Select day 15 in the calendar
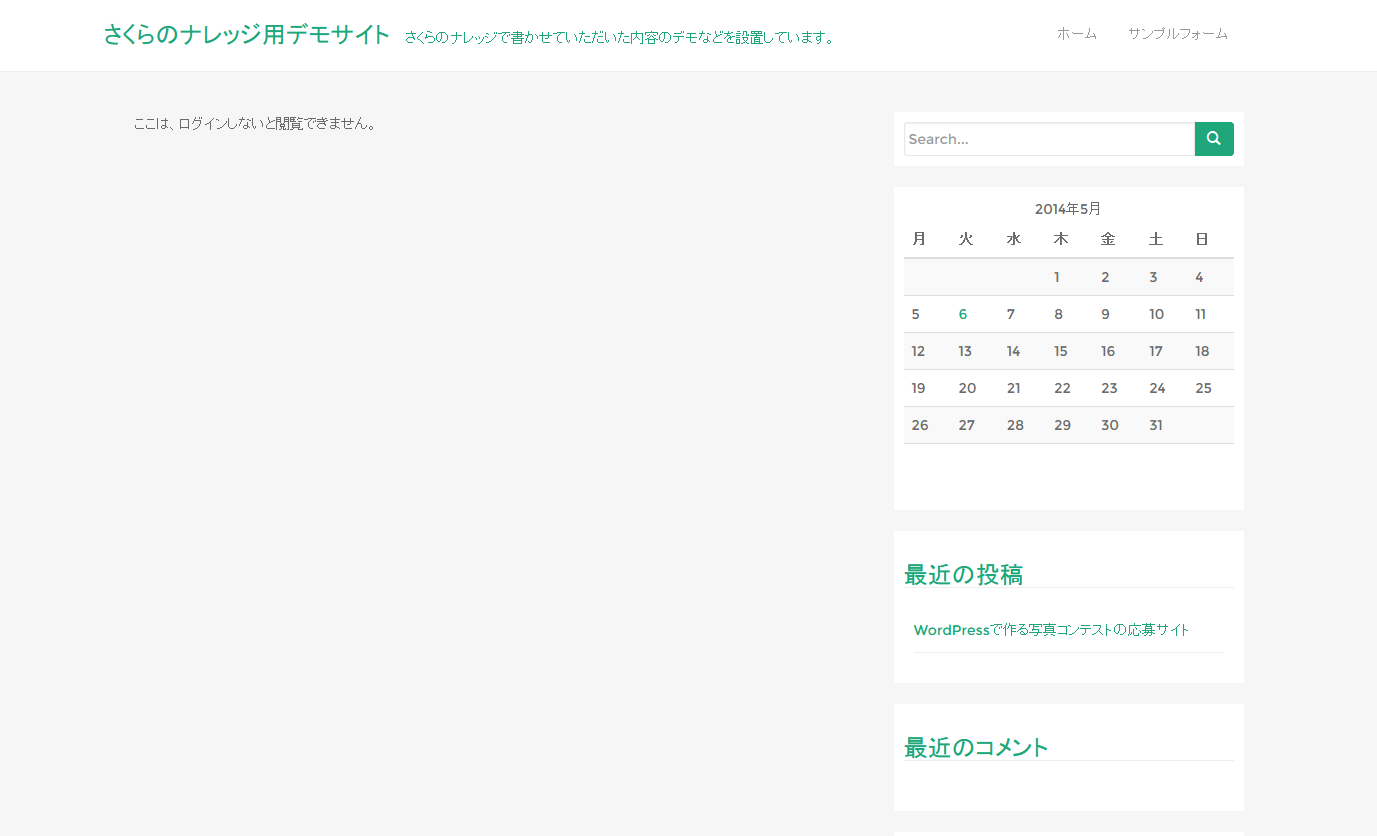The height and width of the screenshot is (836, 1377). click(1060, 351)
